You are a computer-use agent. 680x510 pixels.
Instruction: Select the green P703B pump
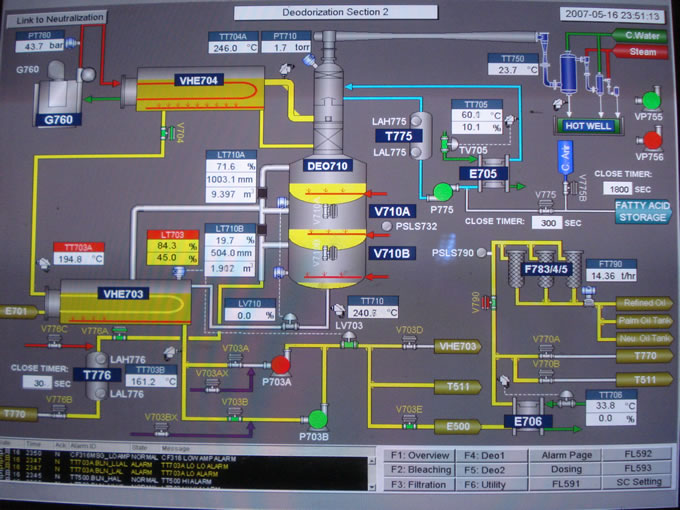pos(318,417)
